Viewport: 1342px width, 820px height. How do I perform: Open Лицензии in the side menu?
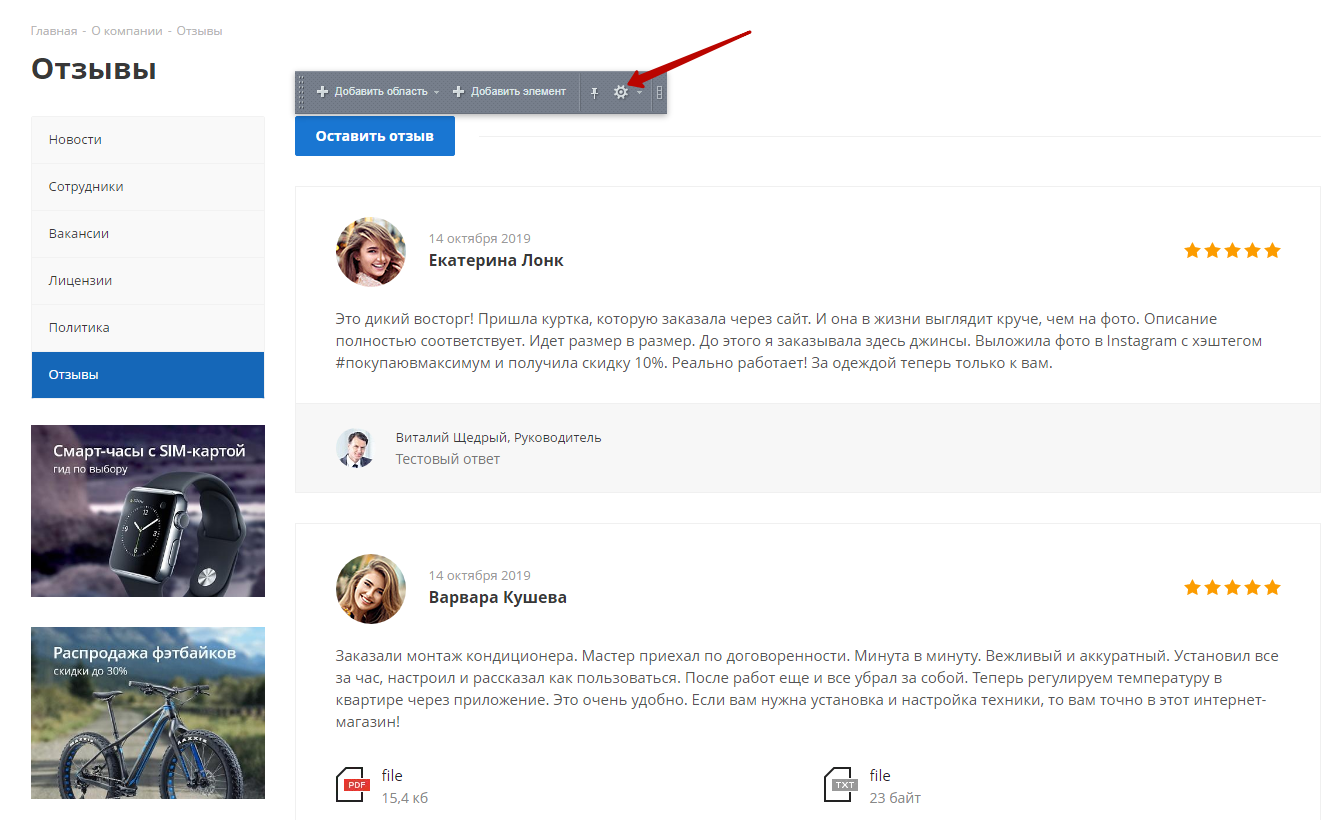[x=148, y=281]
